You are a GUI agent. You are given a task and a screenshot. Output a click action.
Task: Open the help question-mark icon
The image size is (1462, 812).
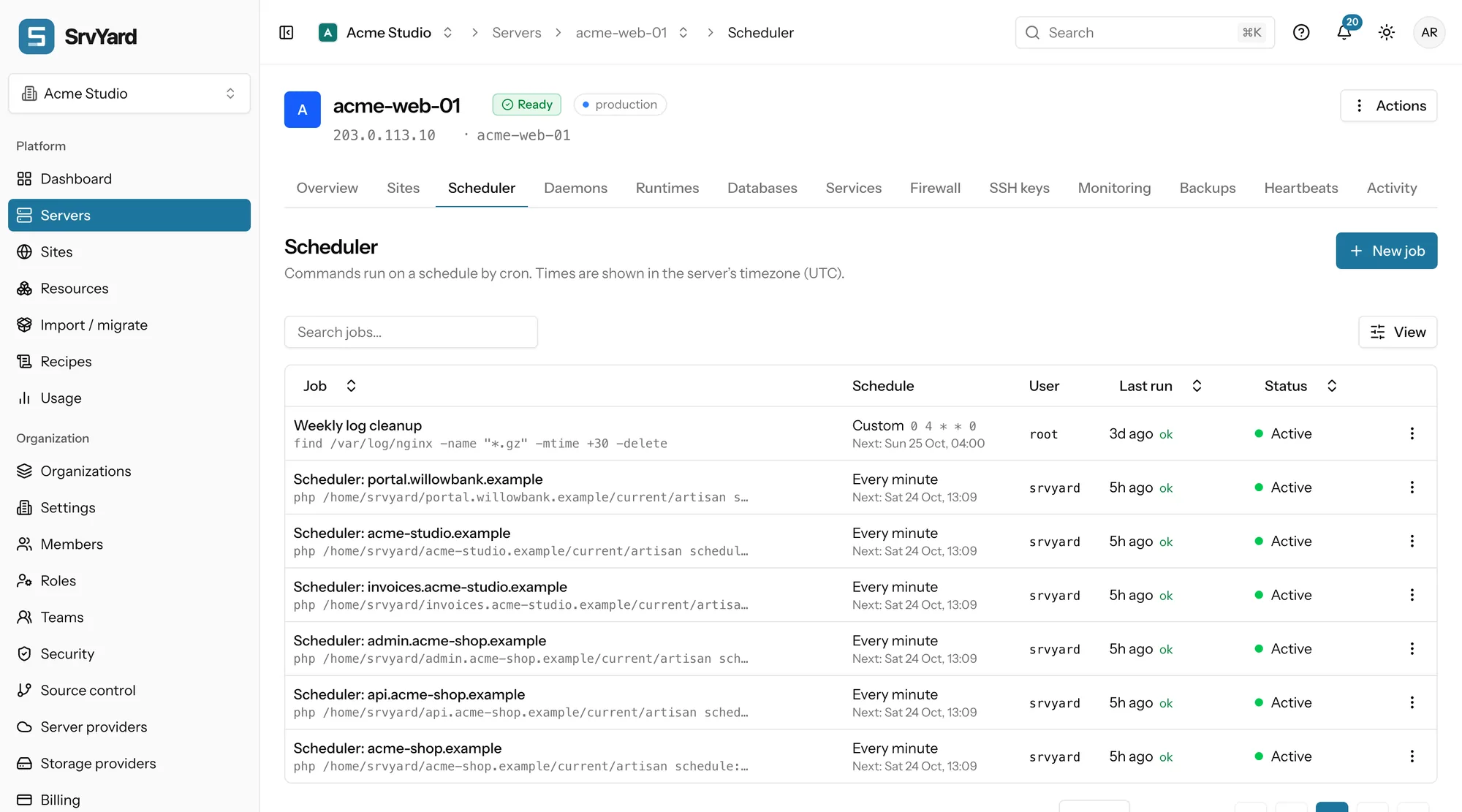pyautogui.click(x=1301, y=33)
